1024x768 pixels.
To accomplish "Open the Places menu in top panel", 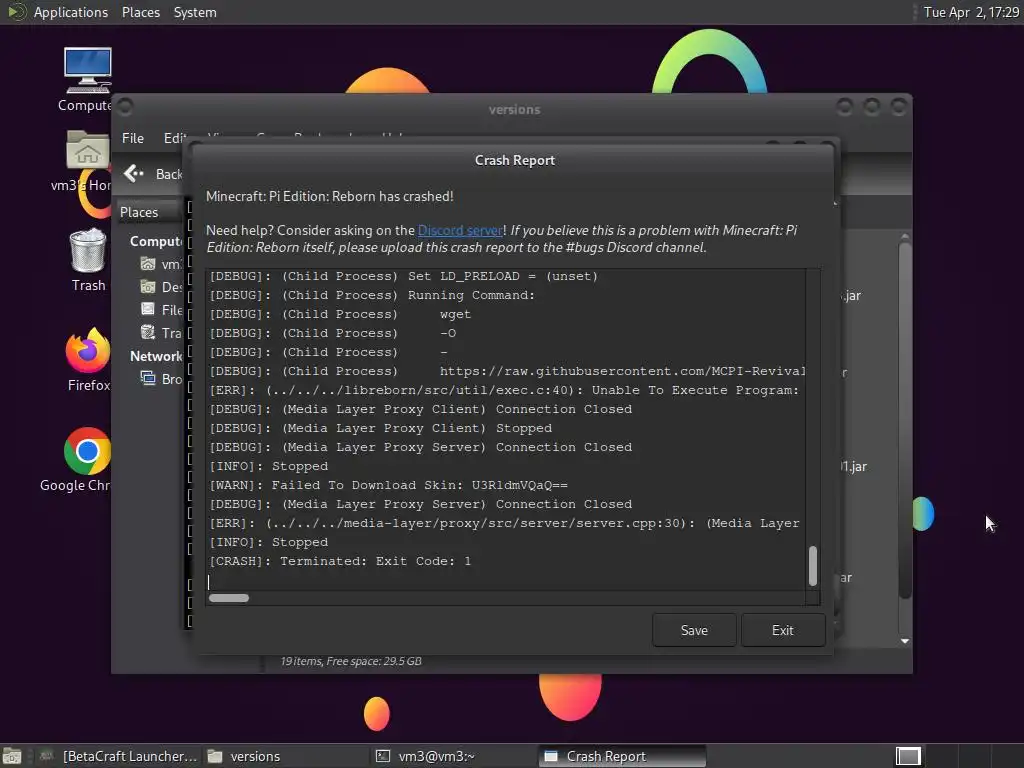I will click(x=140, y=12).
